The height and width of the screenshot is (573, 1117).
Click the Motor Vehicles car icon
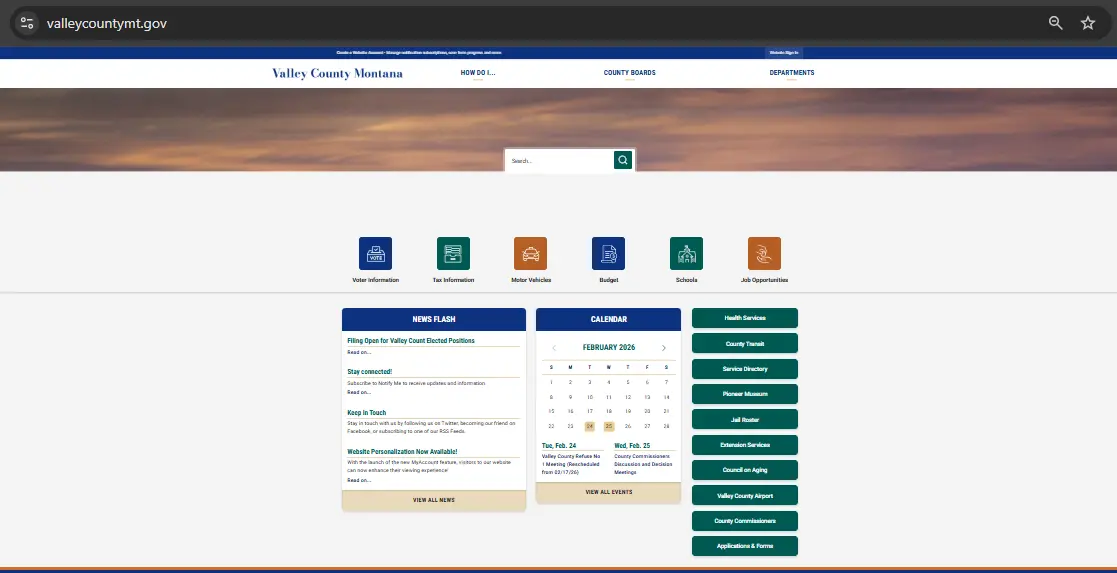coord(531,254)
